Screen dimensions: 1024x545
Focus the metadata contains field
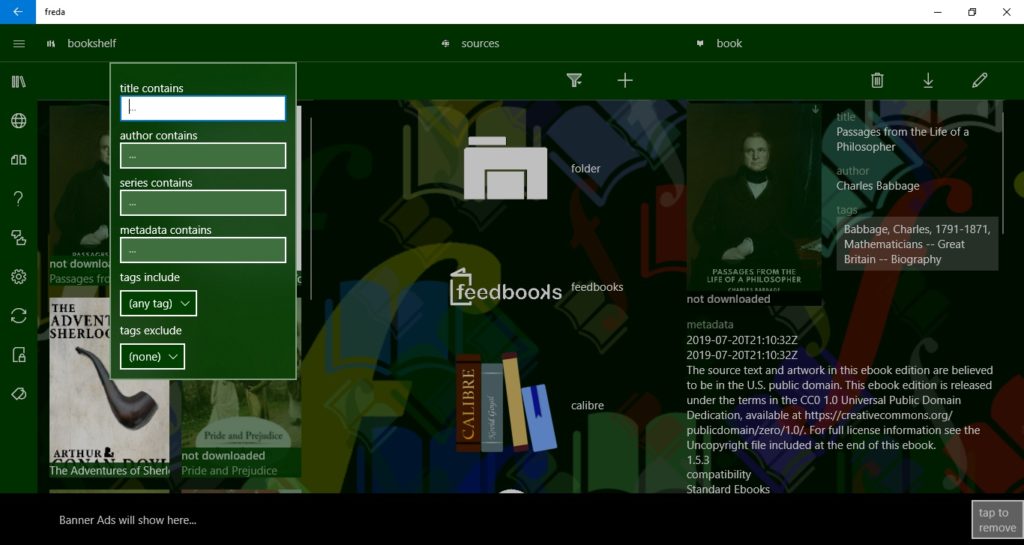[x=203, y=250]
